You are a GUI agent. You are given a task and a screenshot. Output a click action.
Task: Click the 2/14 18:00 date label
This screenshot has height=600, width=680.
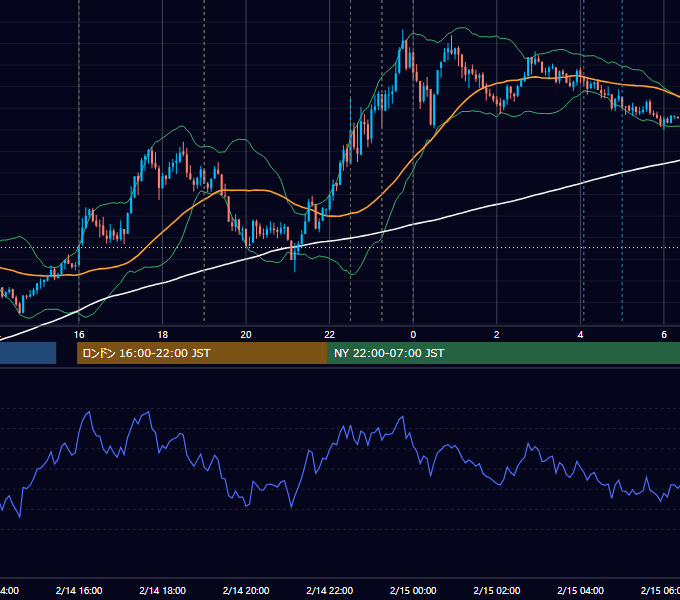pos(163,590)
